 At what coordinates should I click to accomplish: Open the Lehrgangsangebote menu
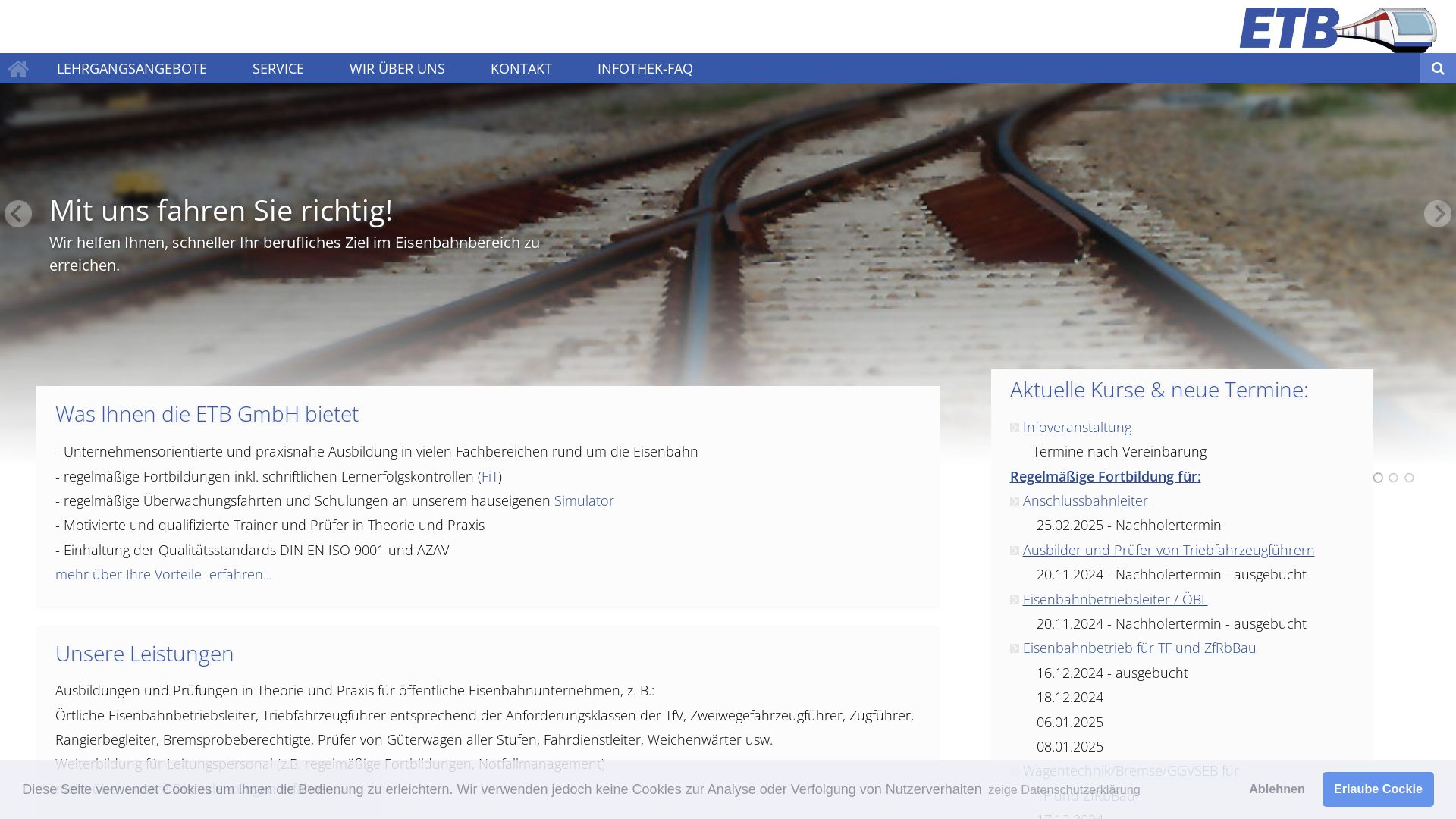coord(132,68)
